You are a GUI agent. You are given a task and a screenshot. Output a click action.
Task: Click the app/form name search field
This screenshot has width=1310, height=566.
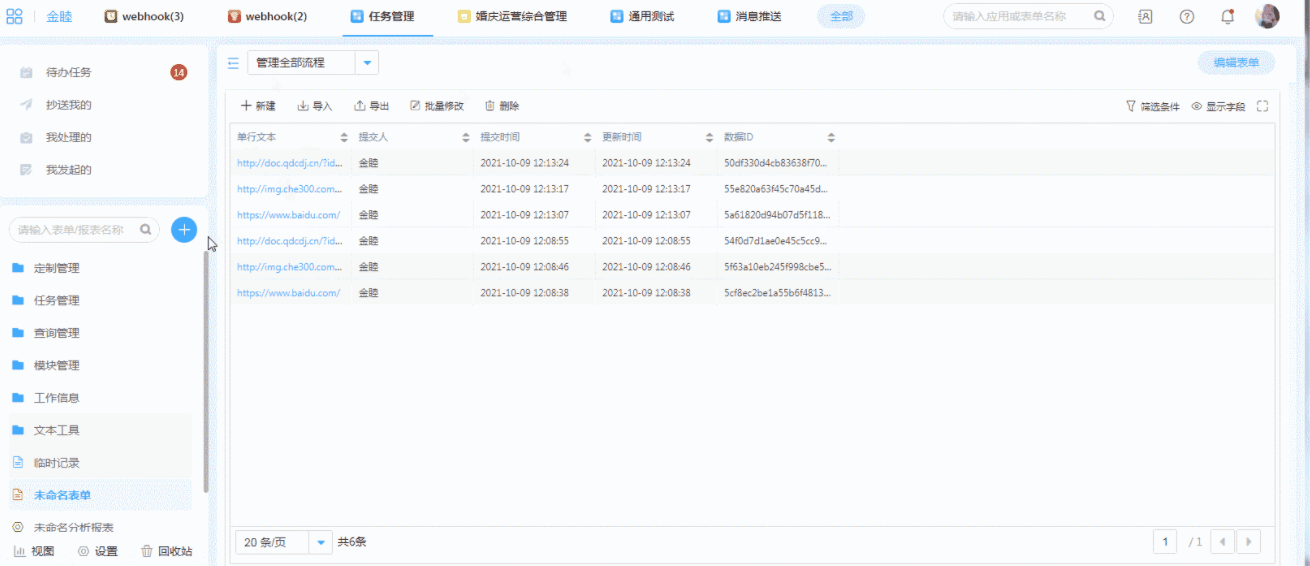click(x=1020, y=17)
